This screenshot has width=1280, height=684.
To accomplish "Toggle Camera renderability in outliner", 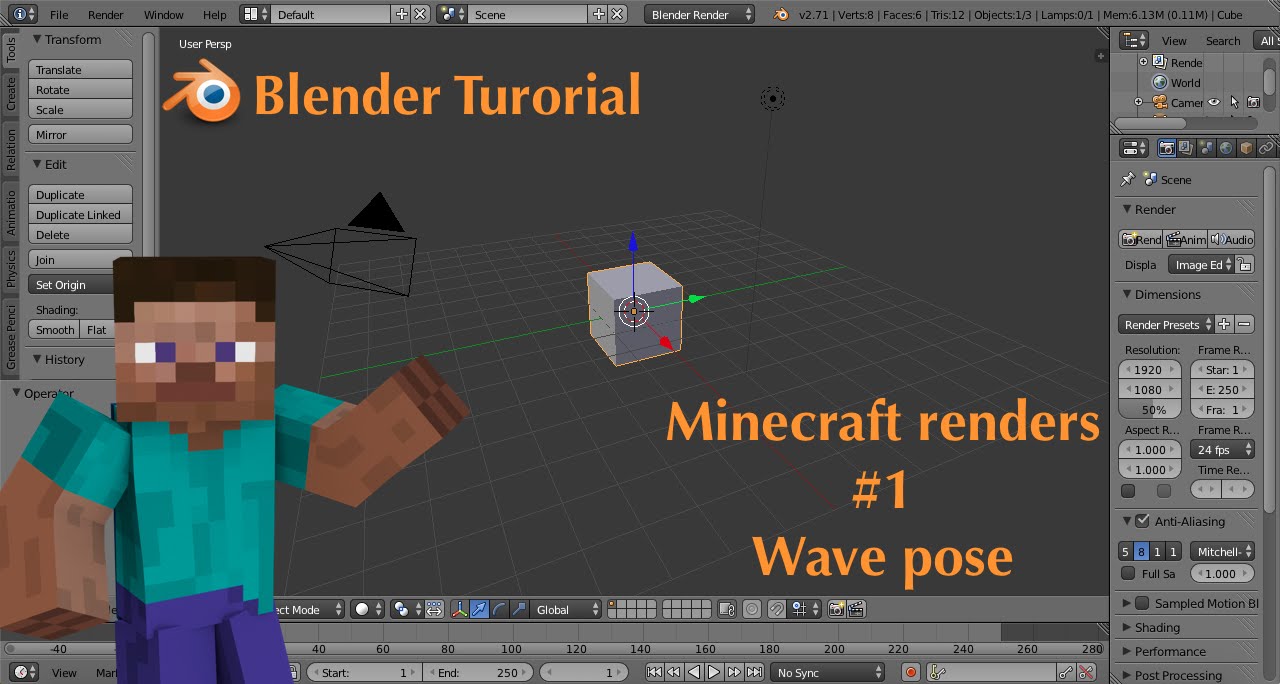I will [1253, 102].
